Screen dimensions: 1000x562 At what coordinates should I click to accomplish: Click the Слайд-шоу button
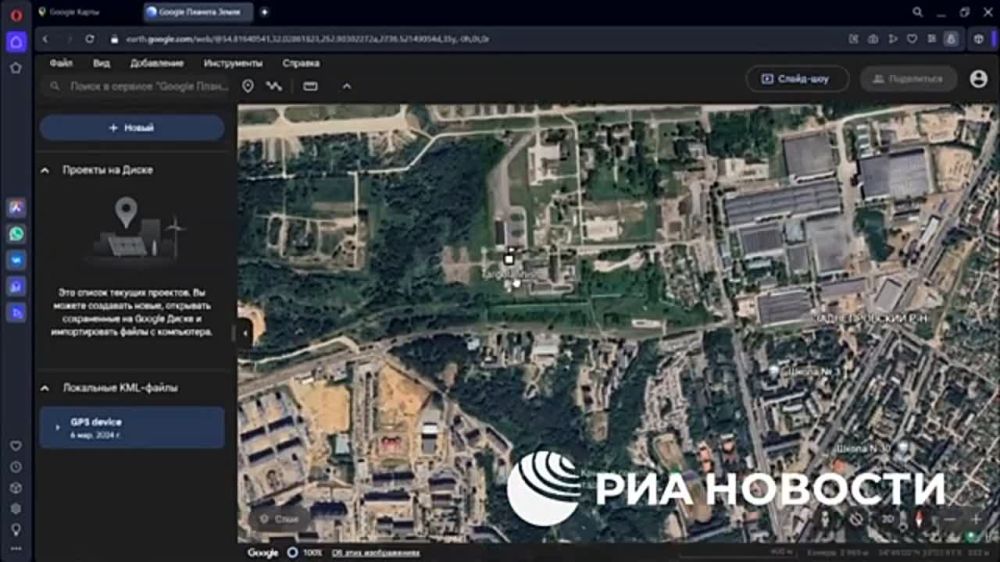click(797, 79)
